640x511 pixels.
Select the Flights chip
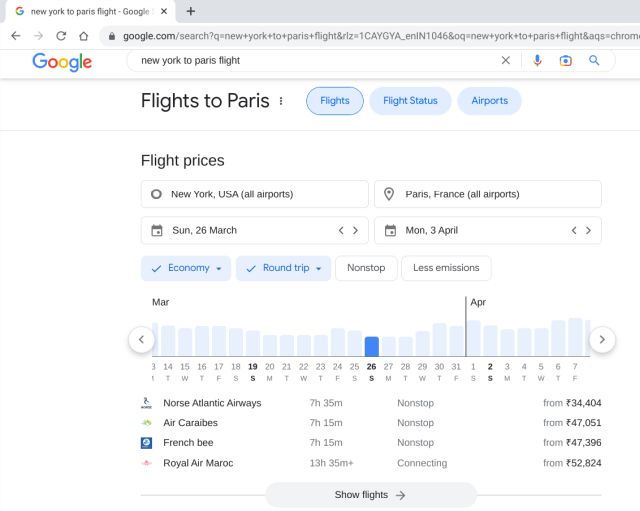[335, 101]
